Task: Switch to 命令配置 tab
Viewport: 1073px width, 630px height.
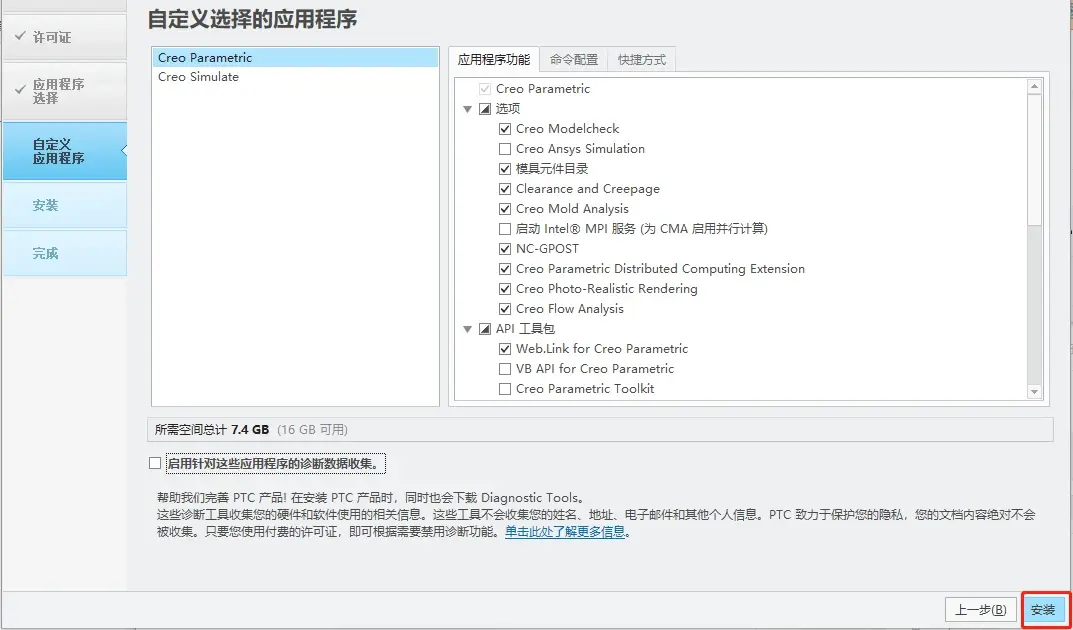Action: pyautogui.click(x=573, y=60)
